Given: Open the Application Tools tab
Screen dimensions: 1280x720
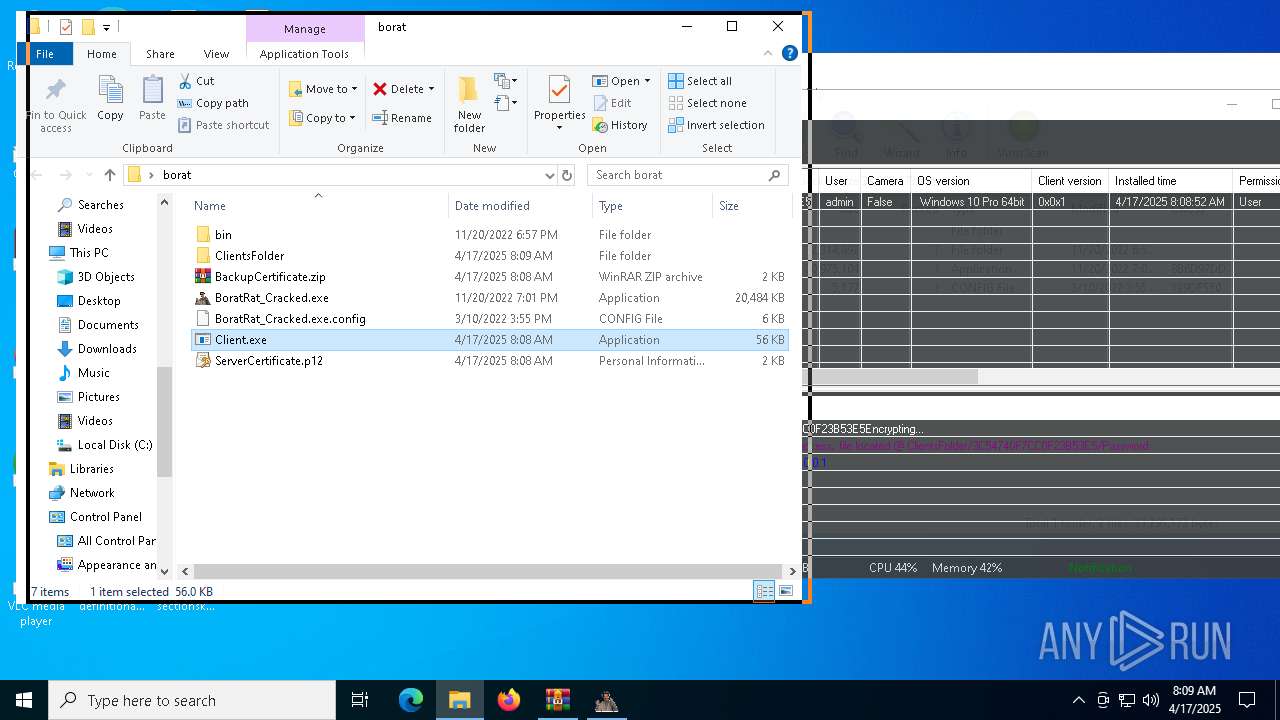Looking at the screenshot, I should point(304,54).
